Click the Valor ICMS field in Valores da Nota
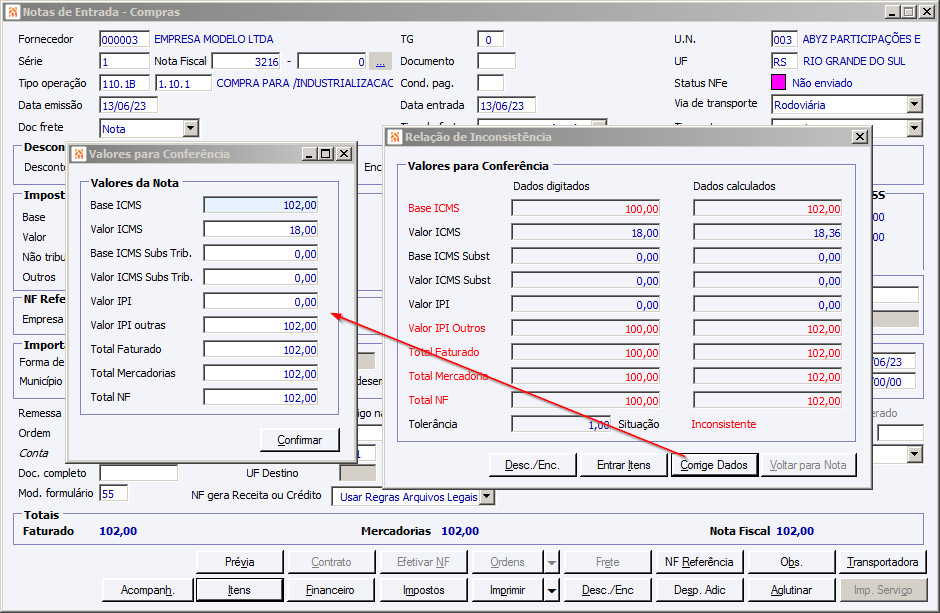Viewport: 940px width, 613px height. 261,230
